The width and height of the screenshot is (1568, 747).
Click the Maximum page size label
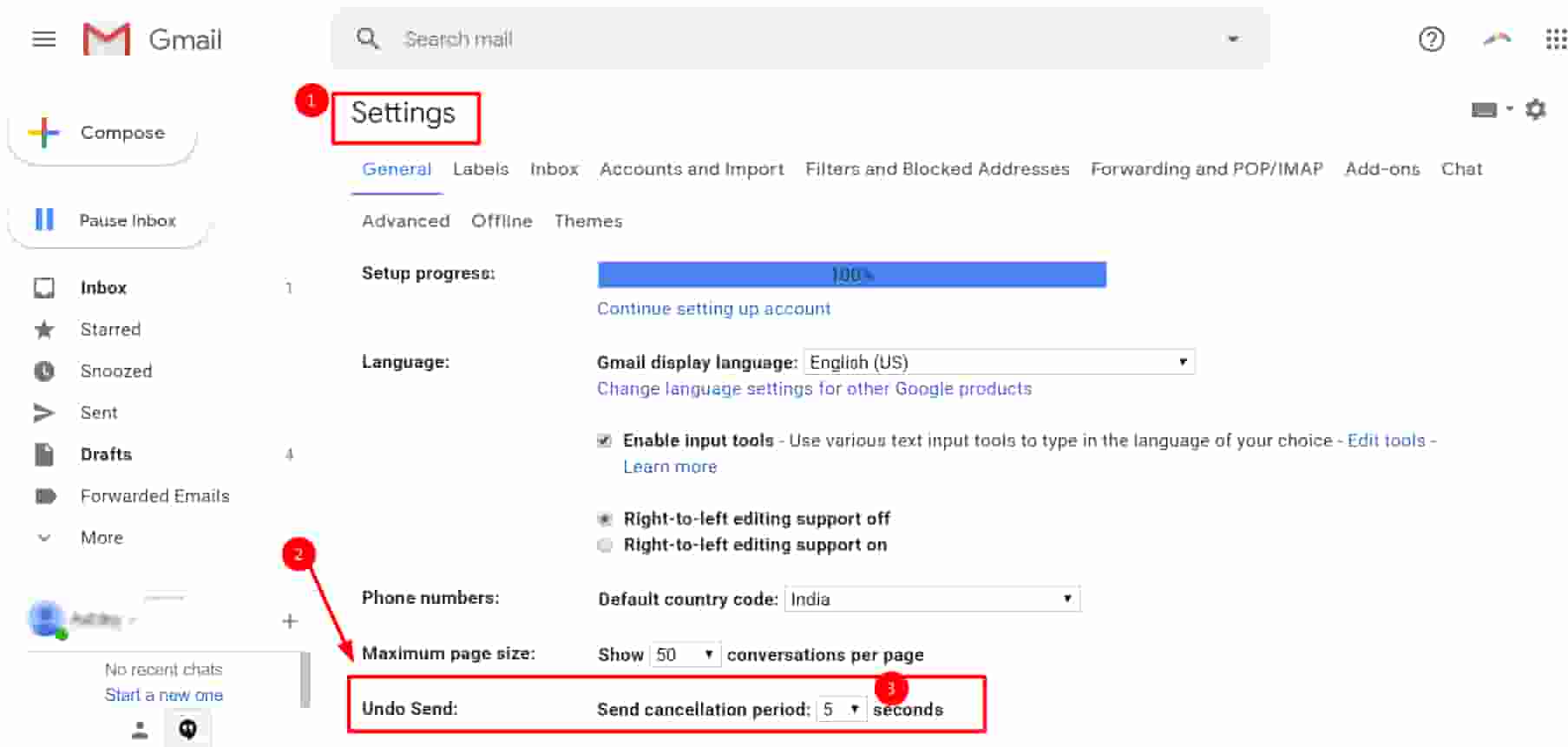coord(449,653)
